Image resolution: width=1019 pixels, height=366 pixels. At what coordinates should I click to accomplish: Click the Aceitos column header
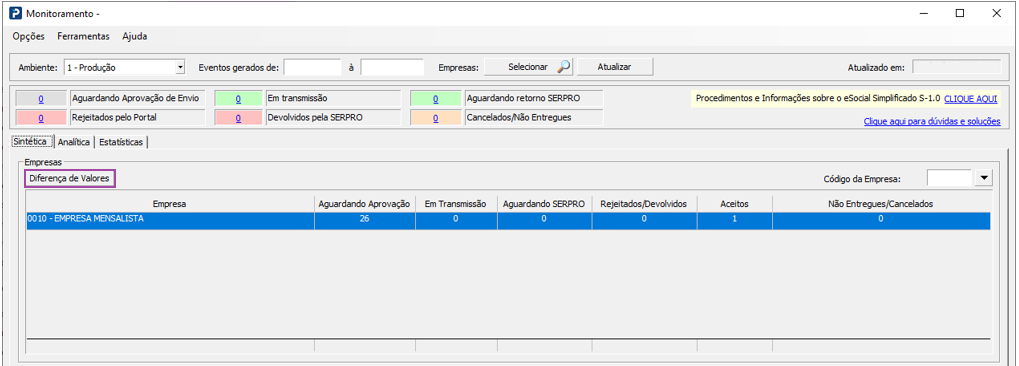coord(734,203)
